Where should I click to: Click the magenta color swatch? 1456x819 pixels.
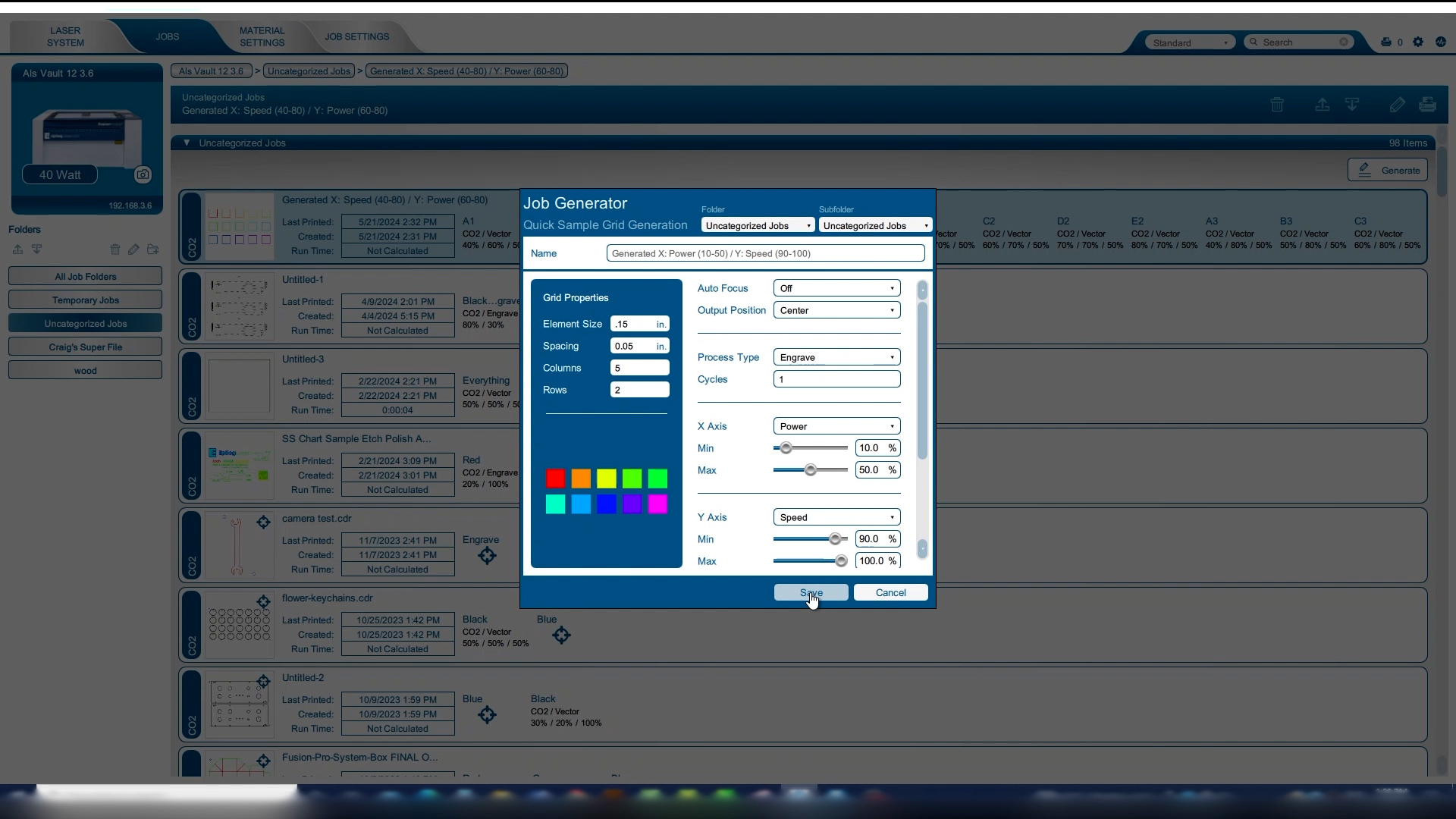(657, 504)
